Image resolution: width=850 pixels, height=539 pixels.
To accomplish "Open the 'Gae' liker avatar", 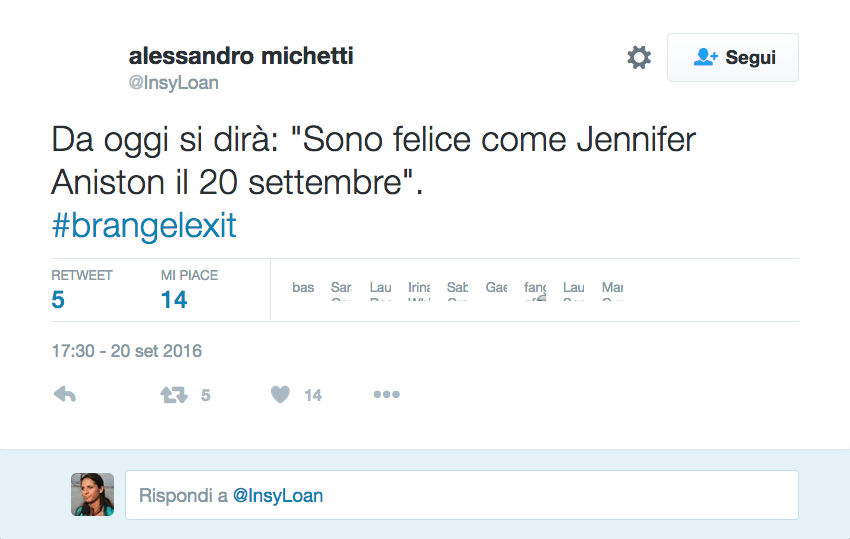I will tap(496, 290).
